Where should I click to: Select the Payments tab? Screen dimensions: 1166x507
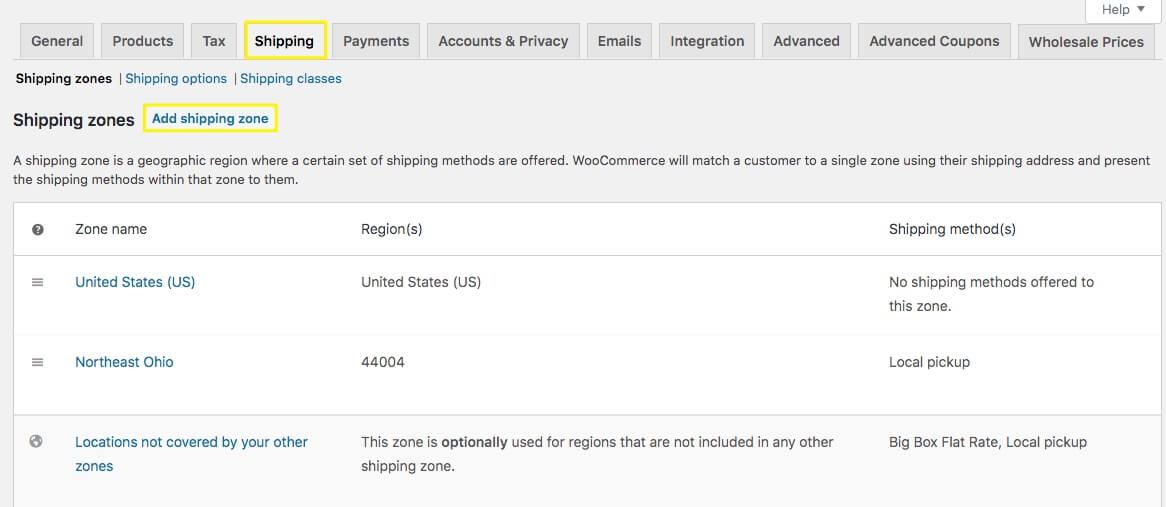click(x=375, y=41)
